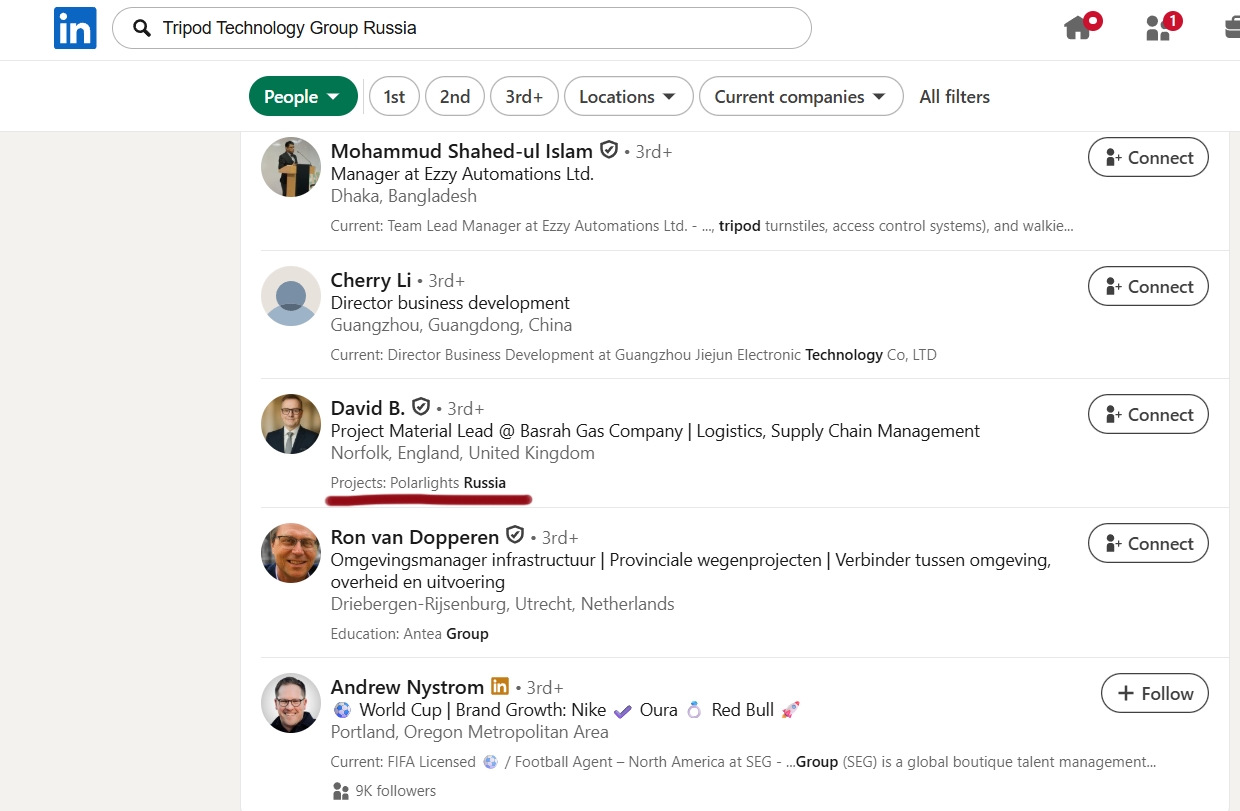Screen dimensions: 1240x811
Task: Click the followers icon under Andrew Nystrom
Action: 340,791
